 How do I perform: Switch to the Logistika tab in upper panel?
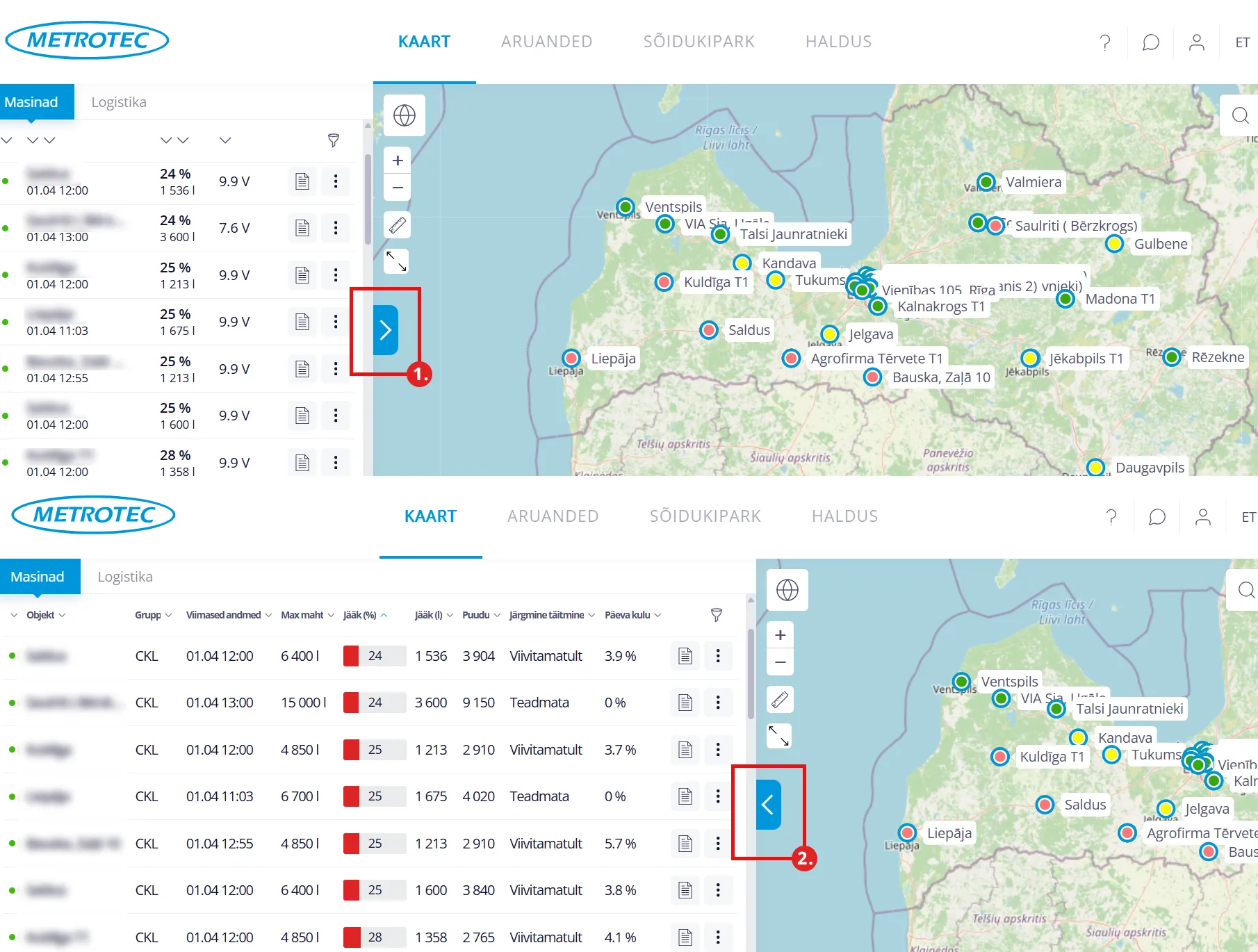[x=119, y=102]
